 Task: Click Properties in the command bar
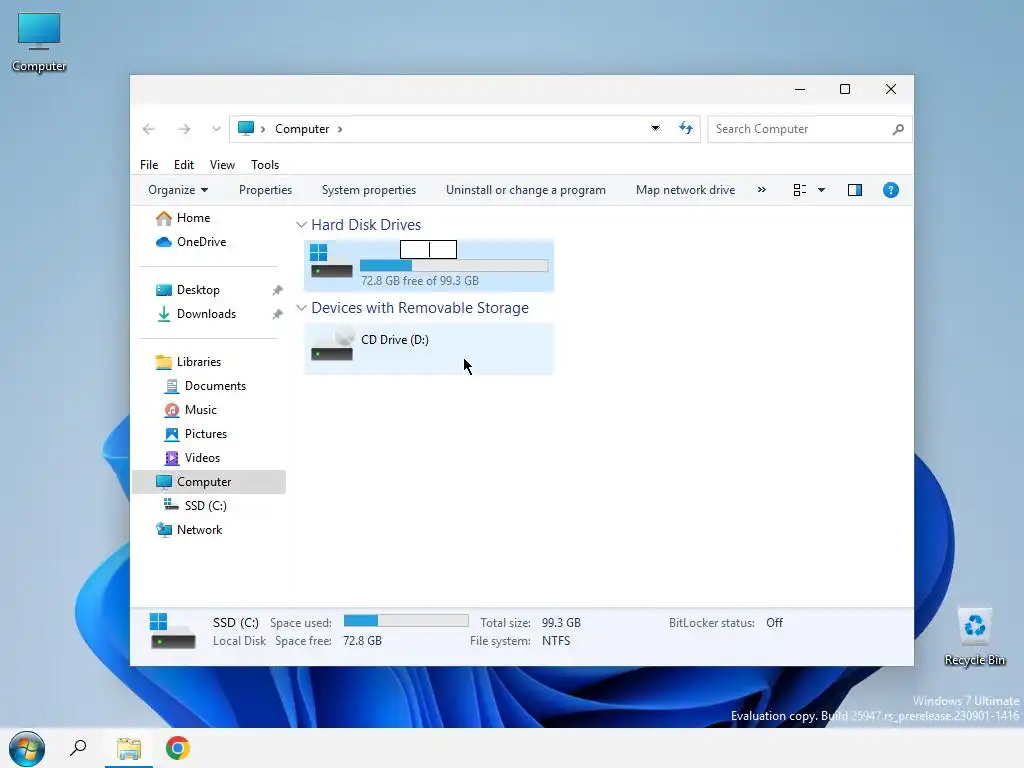coord(265,189)
